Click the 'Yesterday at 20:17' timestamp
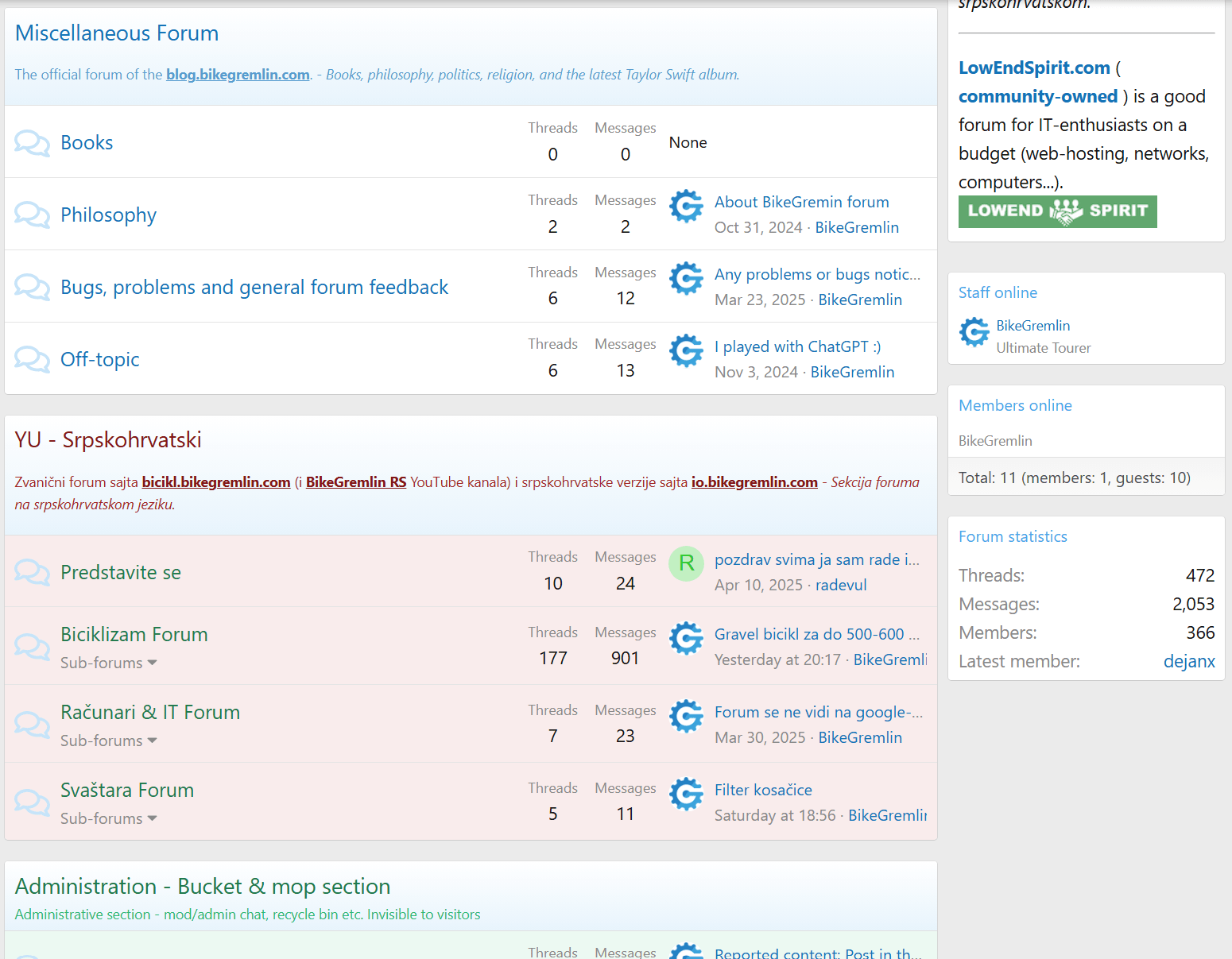 coord(777,659)
